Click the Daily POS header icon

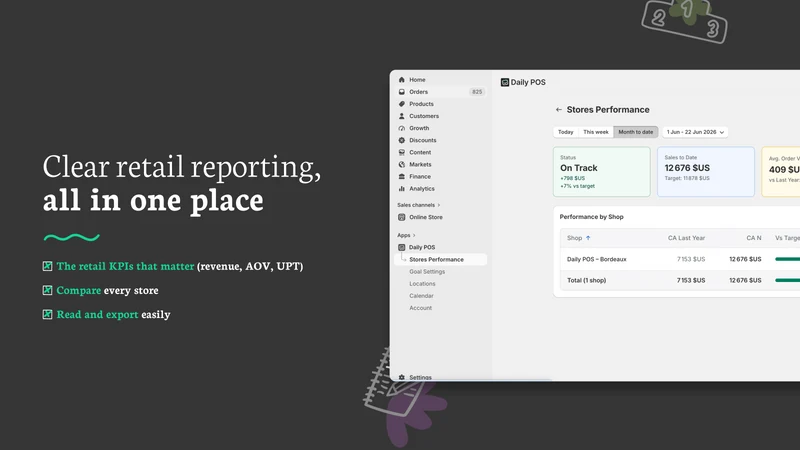click(x=505, y=82)
